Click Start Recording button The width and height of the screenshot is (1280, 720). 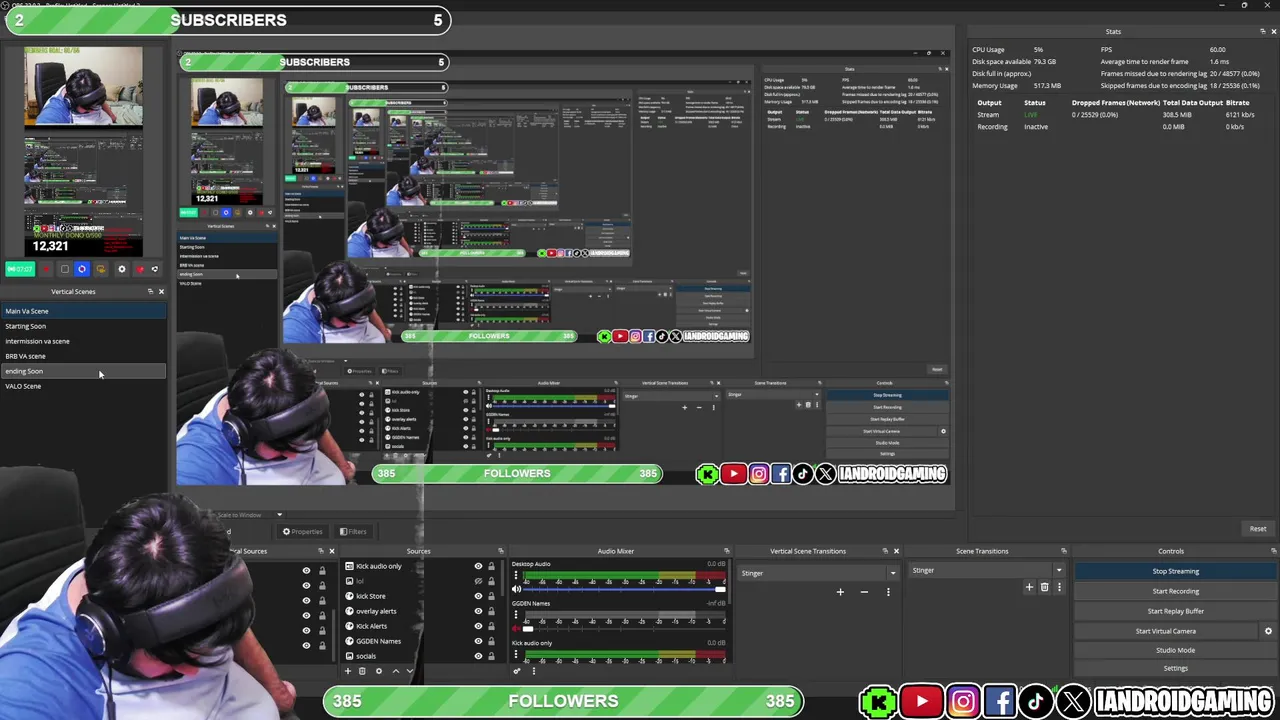pos(1176,591)
